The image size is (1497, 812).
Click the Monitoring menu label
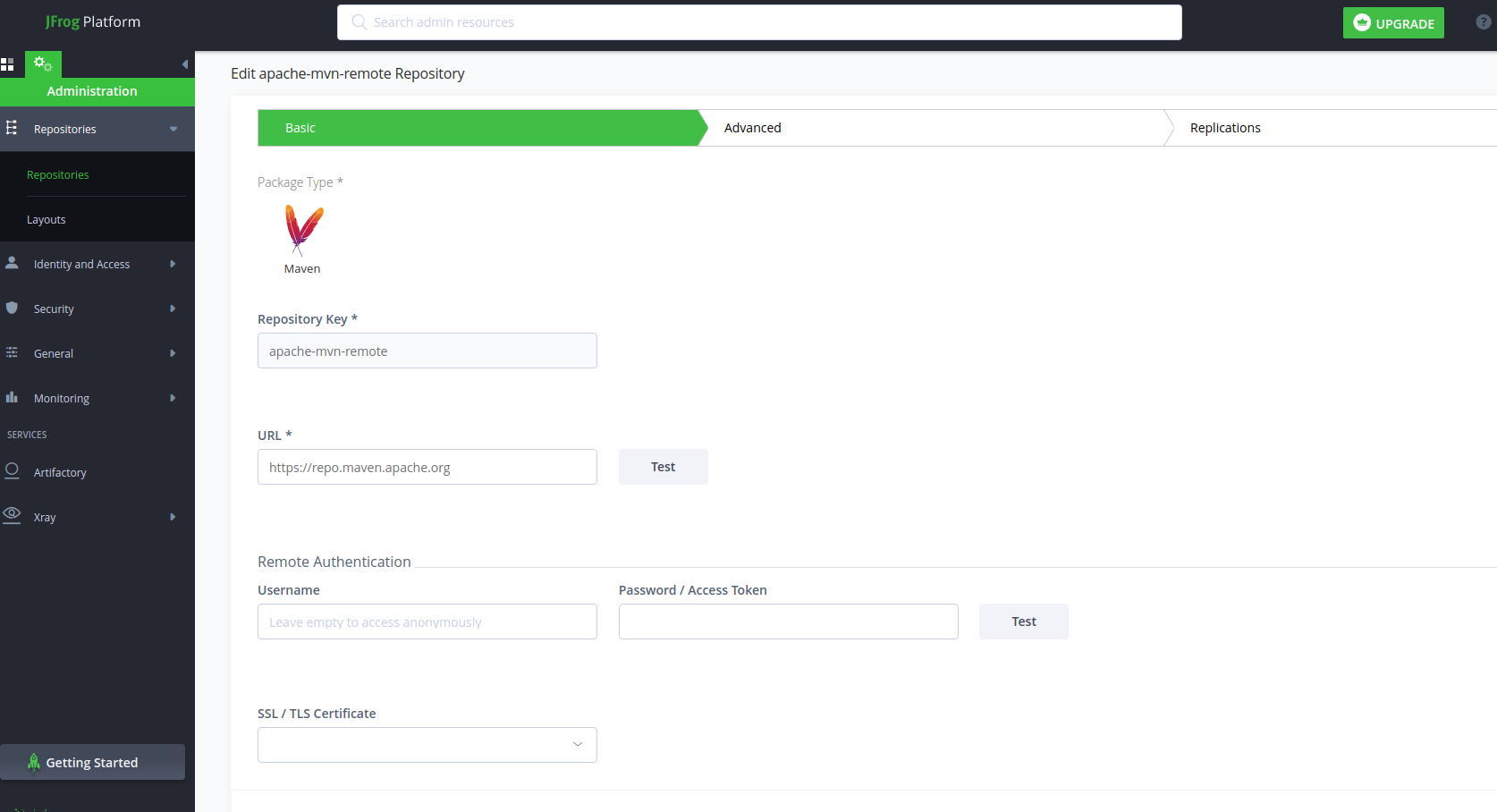[x=62, y=398]
